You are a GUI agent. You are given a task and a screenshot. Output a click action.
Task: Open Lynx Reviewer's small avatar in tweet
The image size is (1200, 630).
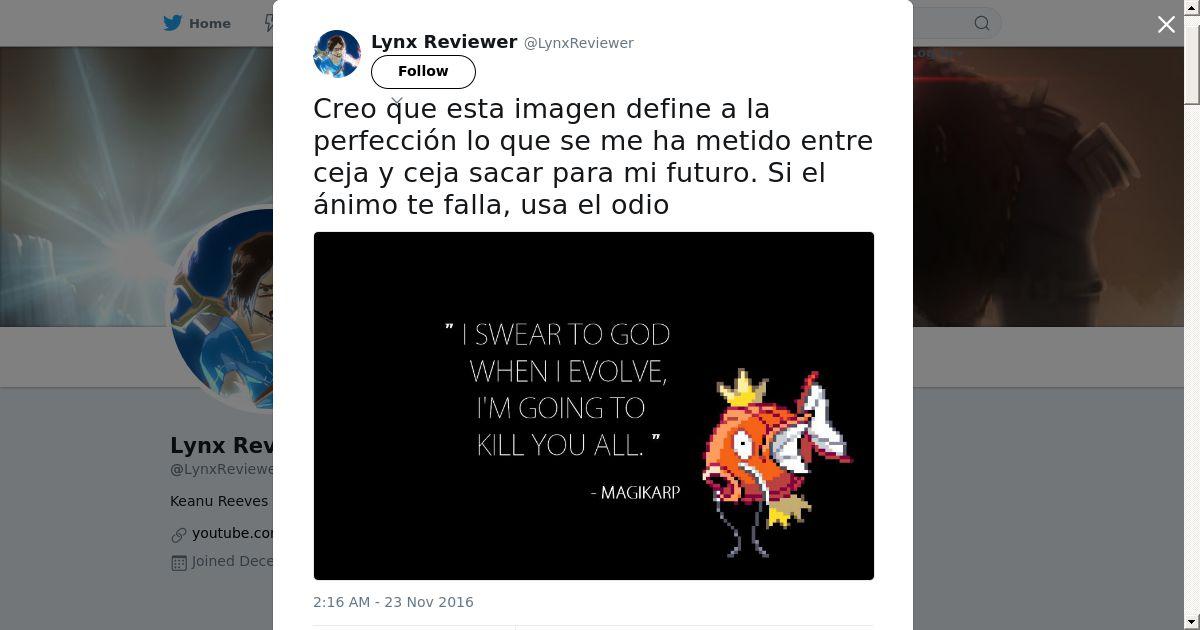[x=337, y=54]
